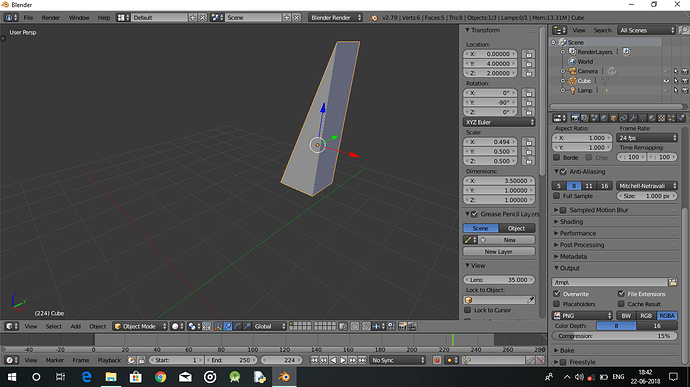The image size is (690, 387).
Task: Toggle the Anti-Aliasing checkbox
Action: click(x=563, y=172)
